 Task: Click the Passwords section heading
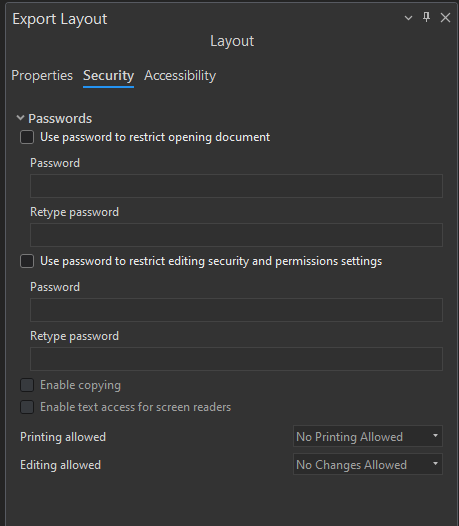click(x=60, y=118)
